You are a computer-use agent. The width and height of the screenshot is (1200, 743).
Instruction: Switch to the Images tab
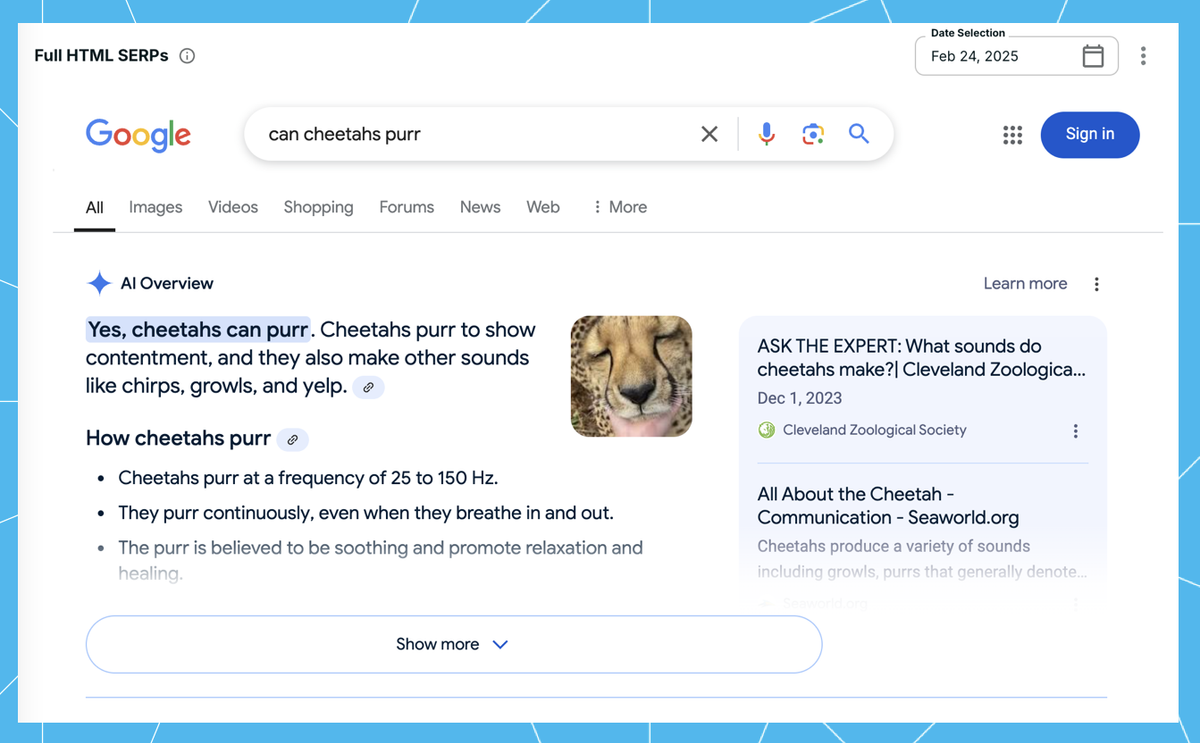pos(155,207)
